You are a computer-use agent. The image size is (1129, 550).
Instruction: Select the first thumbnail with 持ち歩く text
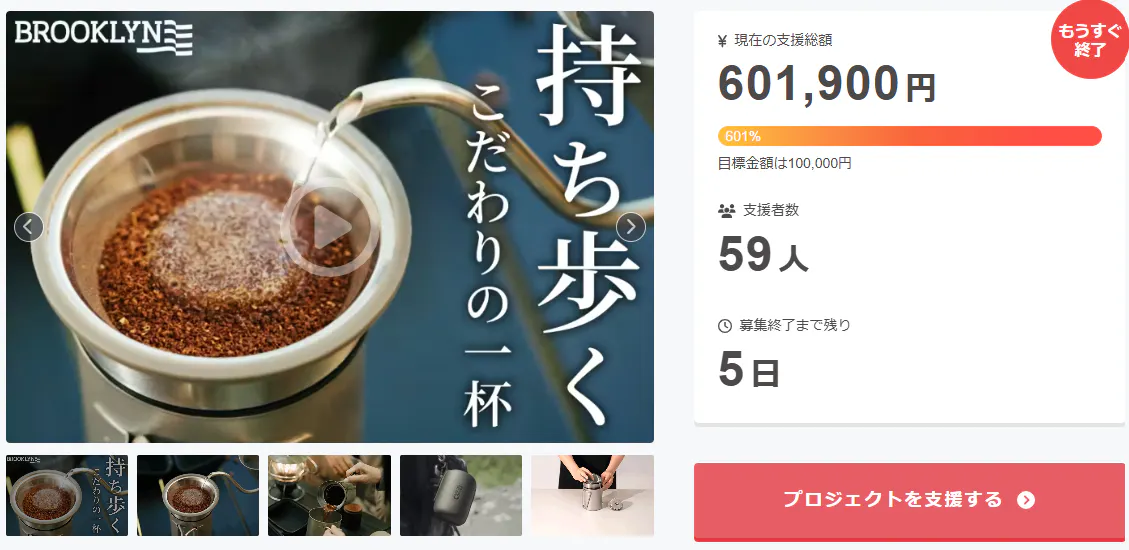[x=67, y=495]
